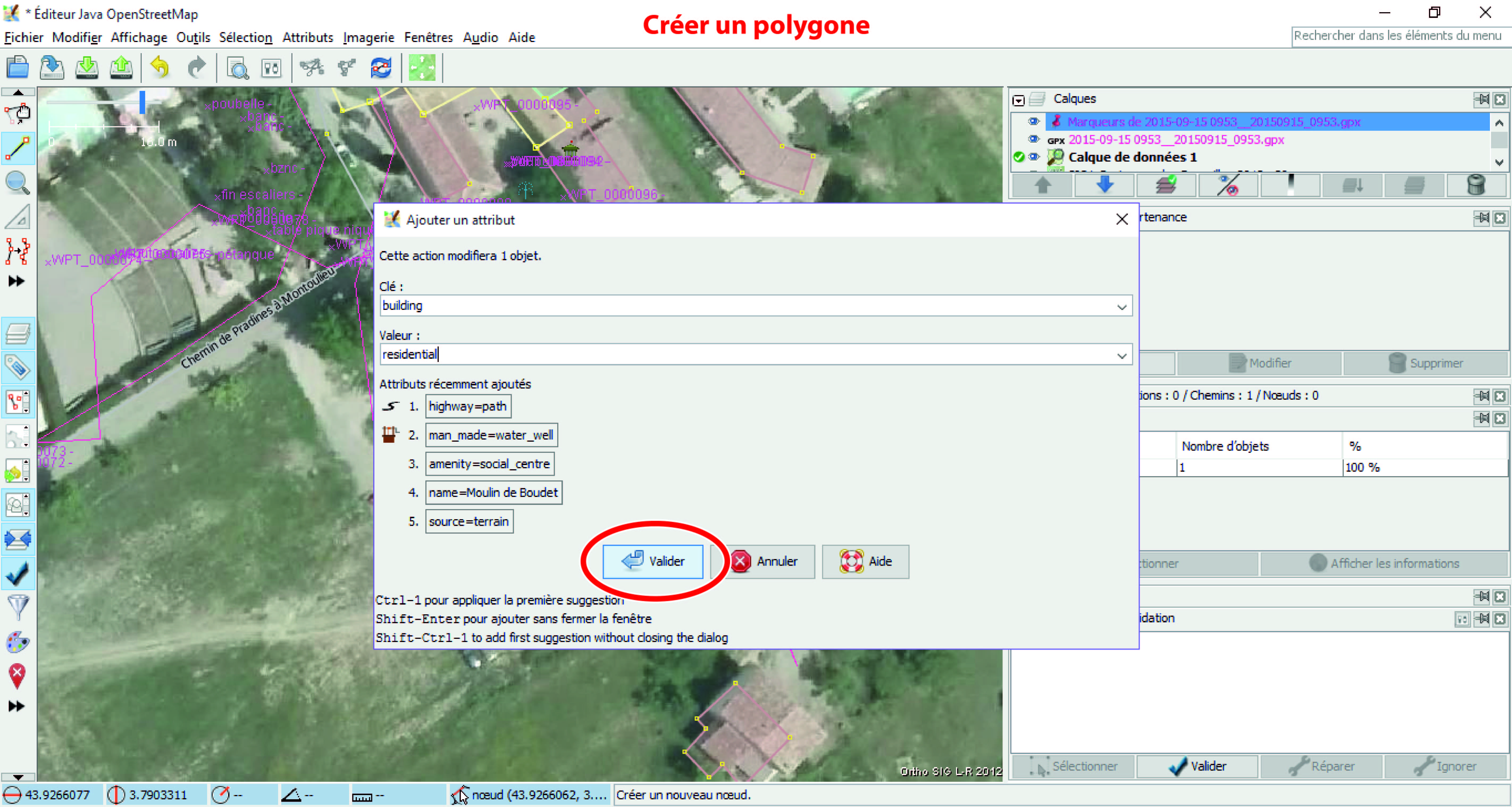Click the left sidebar bottom scroll arrow
1512x807 pixels.
pos(18,777)
